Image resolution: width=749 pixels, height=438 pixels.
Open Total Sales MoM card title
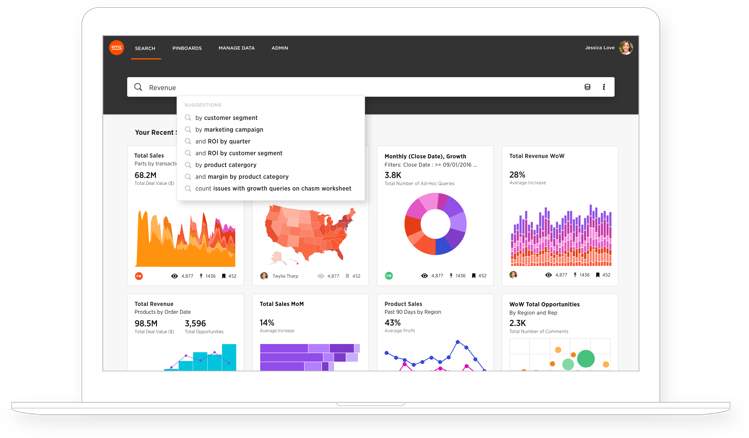(x=282, y=304)
